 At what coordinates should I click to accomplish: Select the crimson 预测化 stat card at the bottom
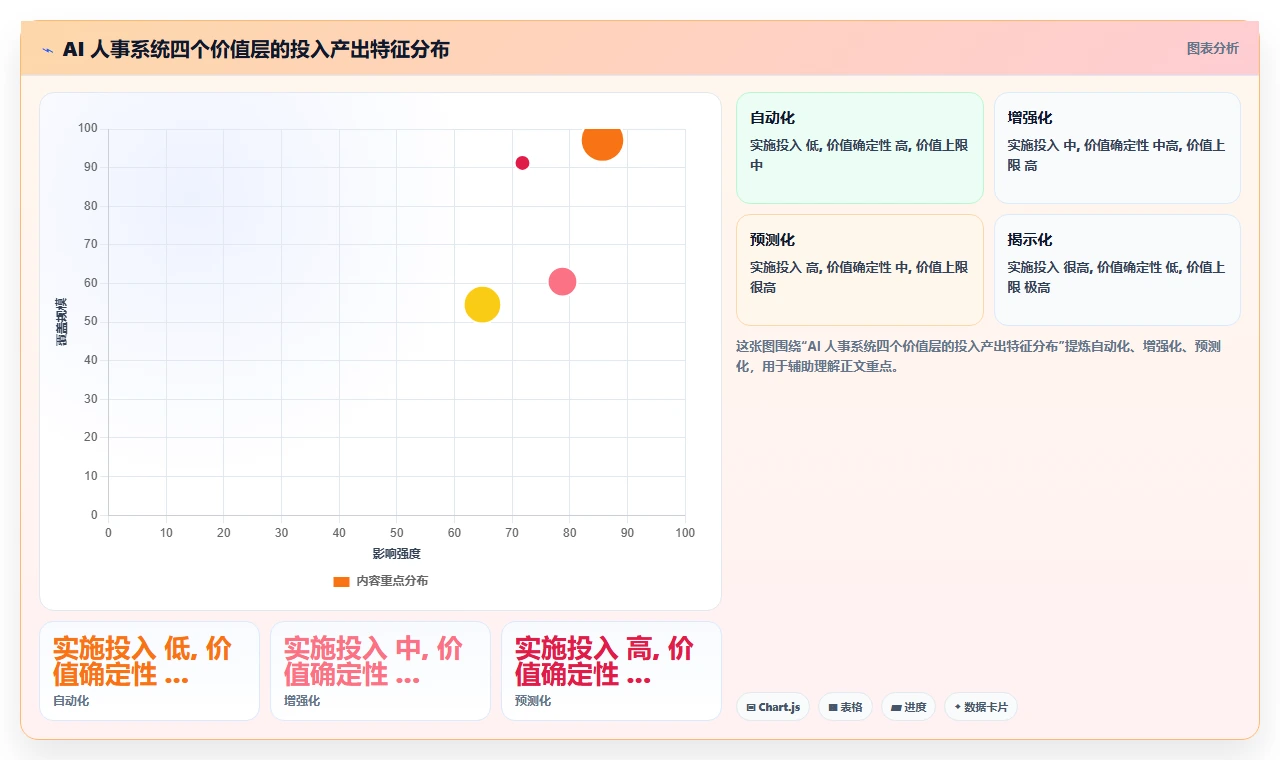611,671
